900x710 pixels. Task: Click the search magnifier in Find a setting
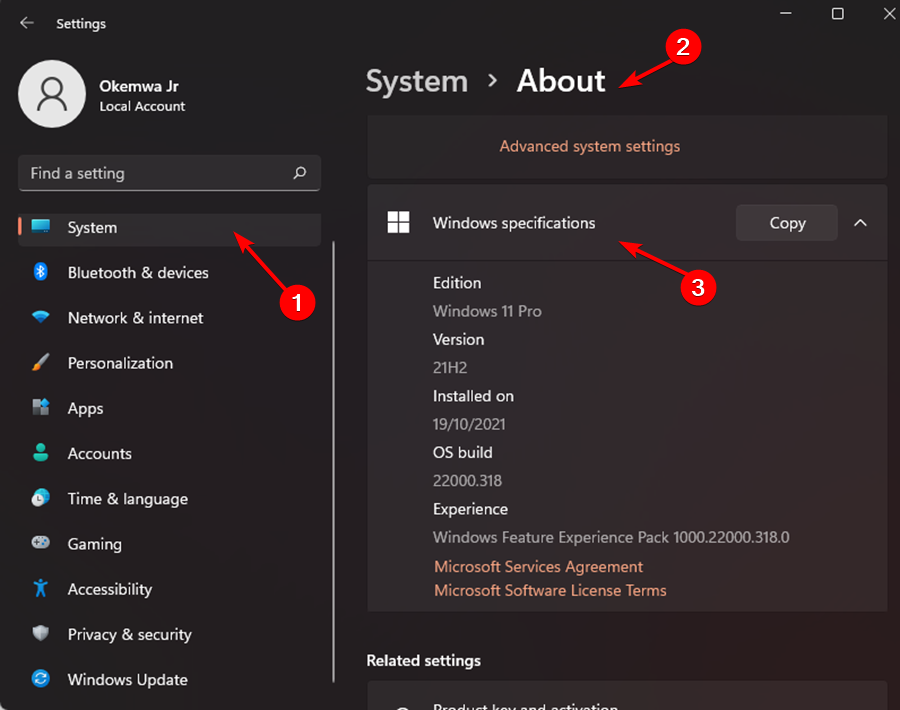click(299, 173)
